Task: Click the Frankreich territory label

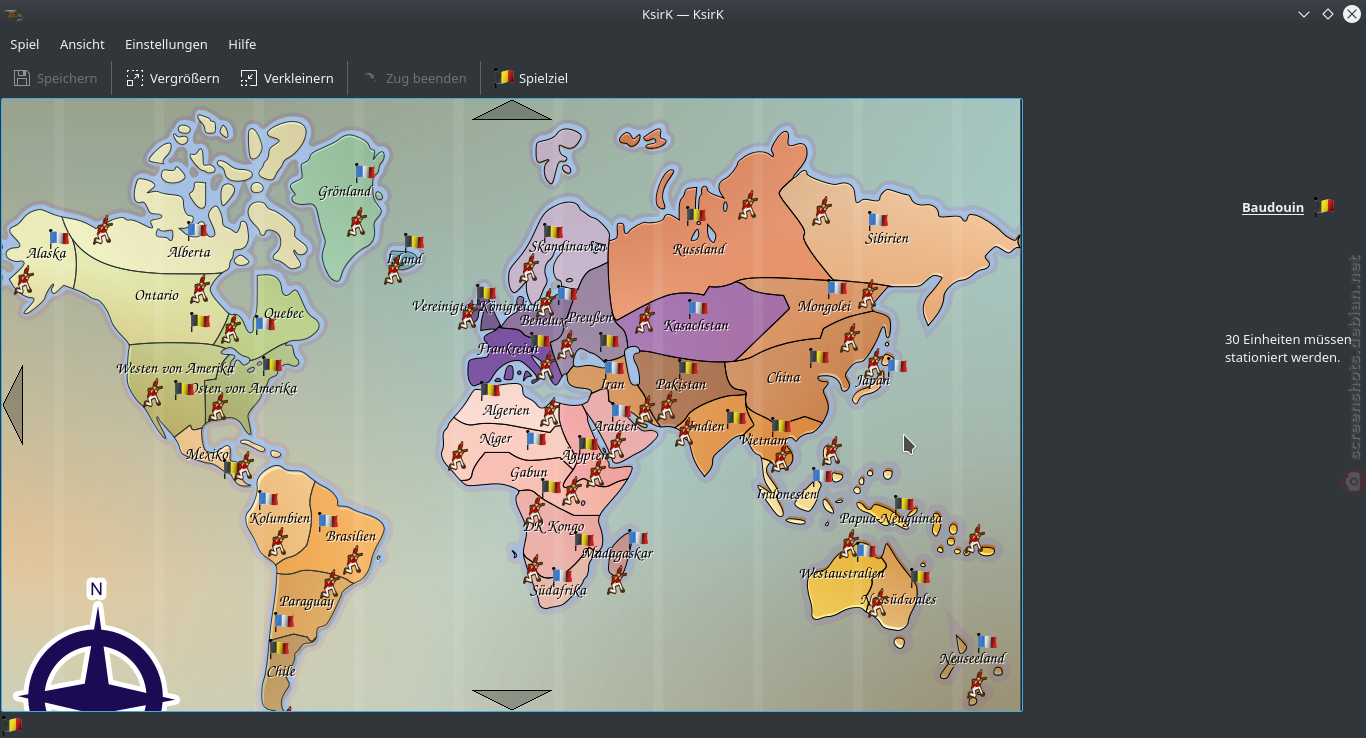Action: click(509, 349)
